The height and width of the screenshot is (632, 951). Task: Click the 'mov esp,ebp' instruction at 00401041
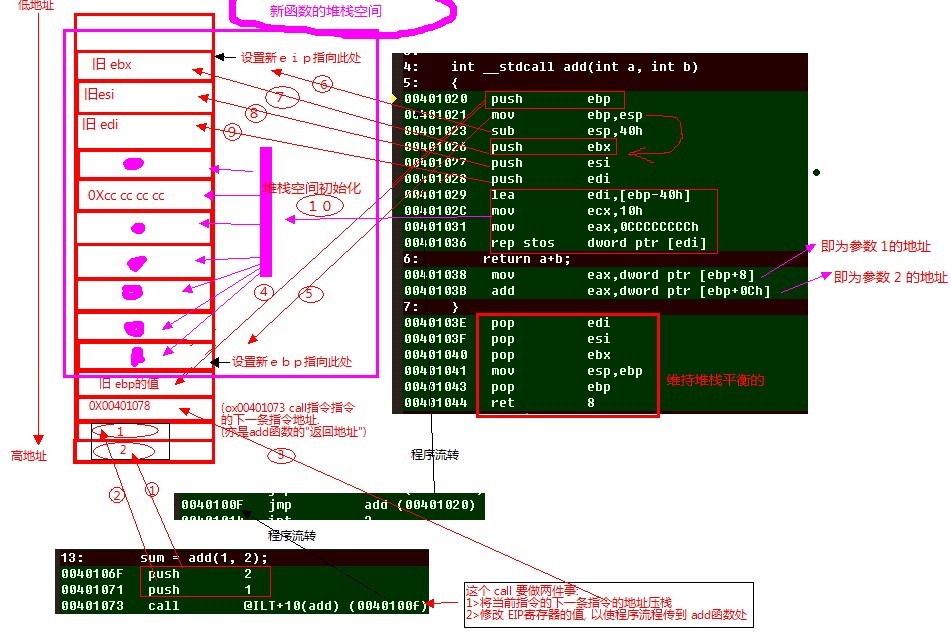click(566, 371)
